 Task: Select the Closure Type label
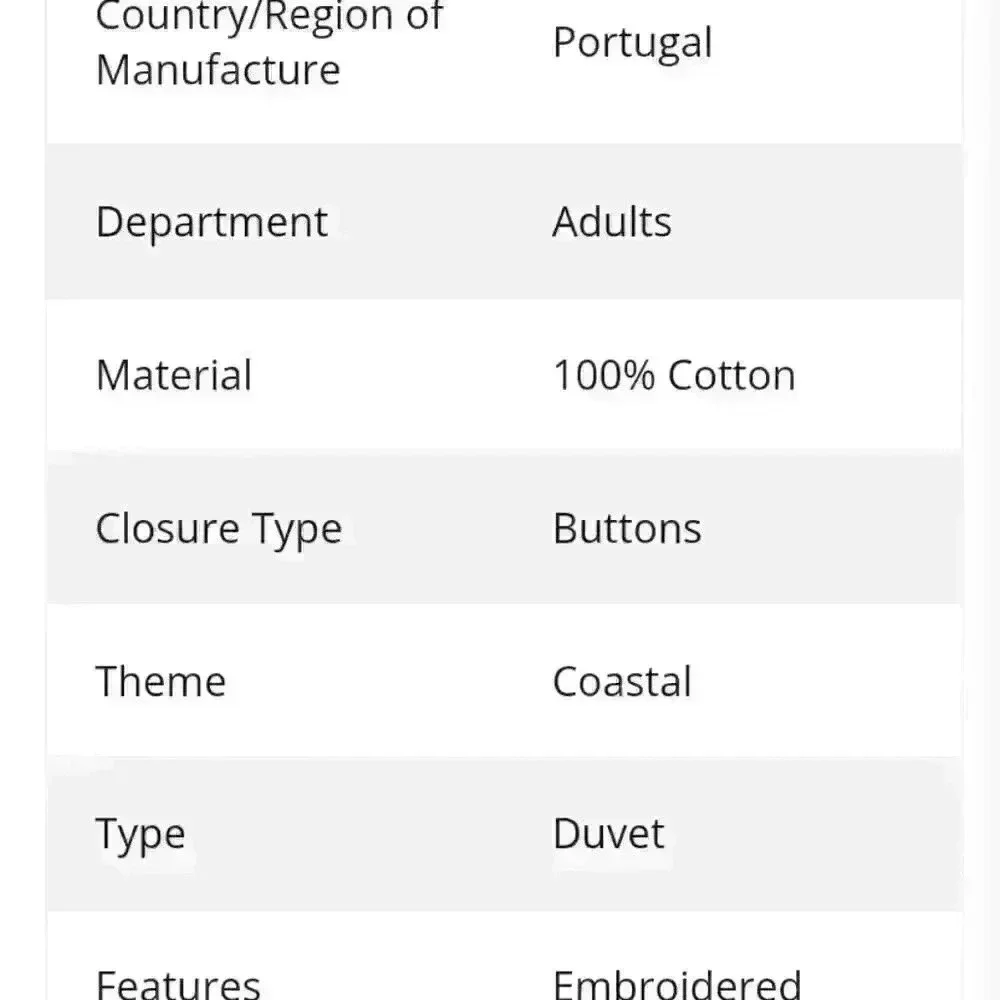[219, 529]
